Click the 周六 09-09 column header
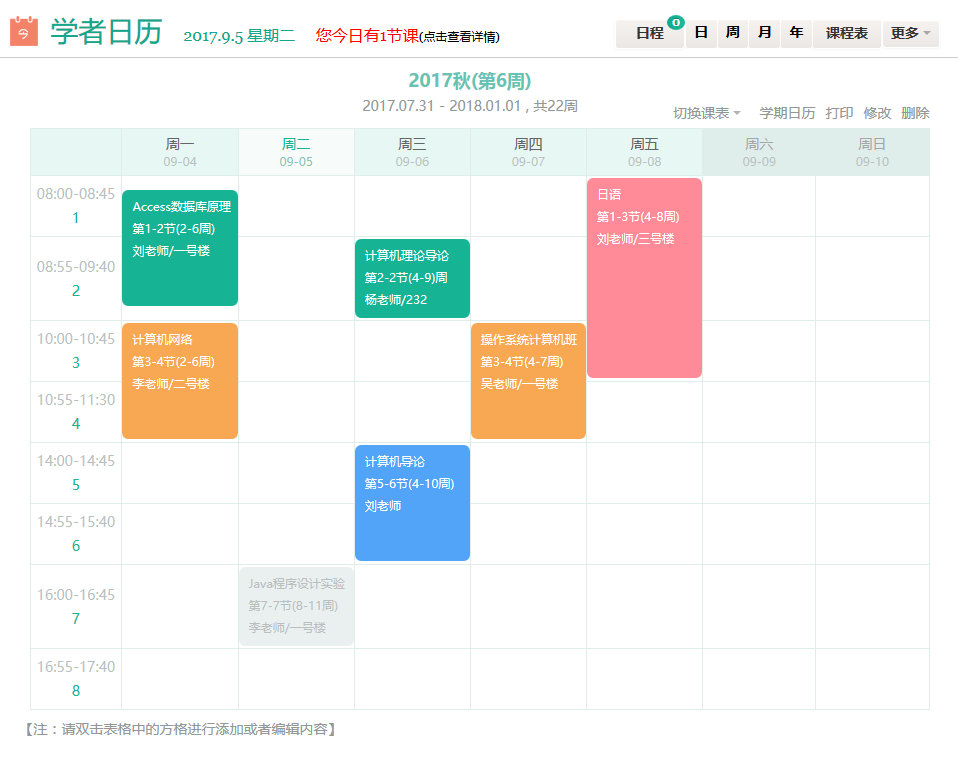958x758 pixels. point(759,152)
